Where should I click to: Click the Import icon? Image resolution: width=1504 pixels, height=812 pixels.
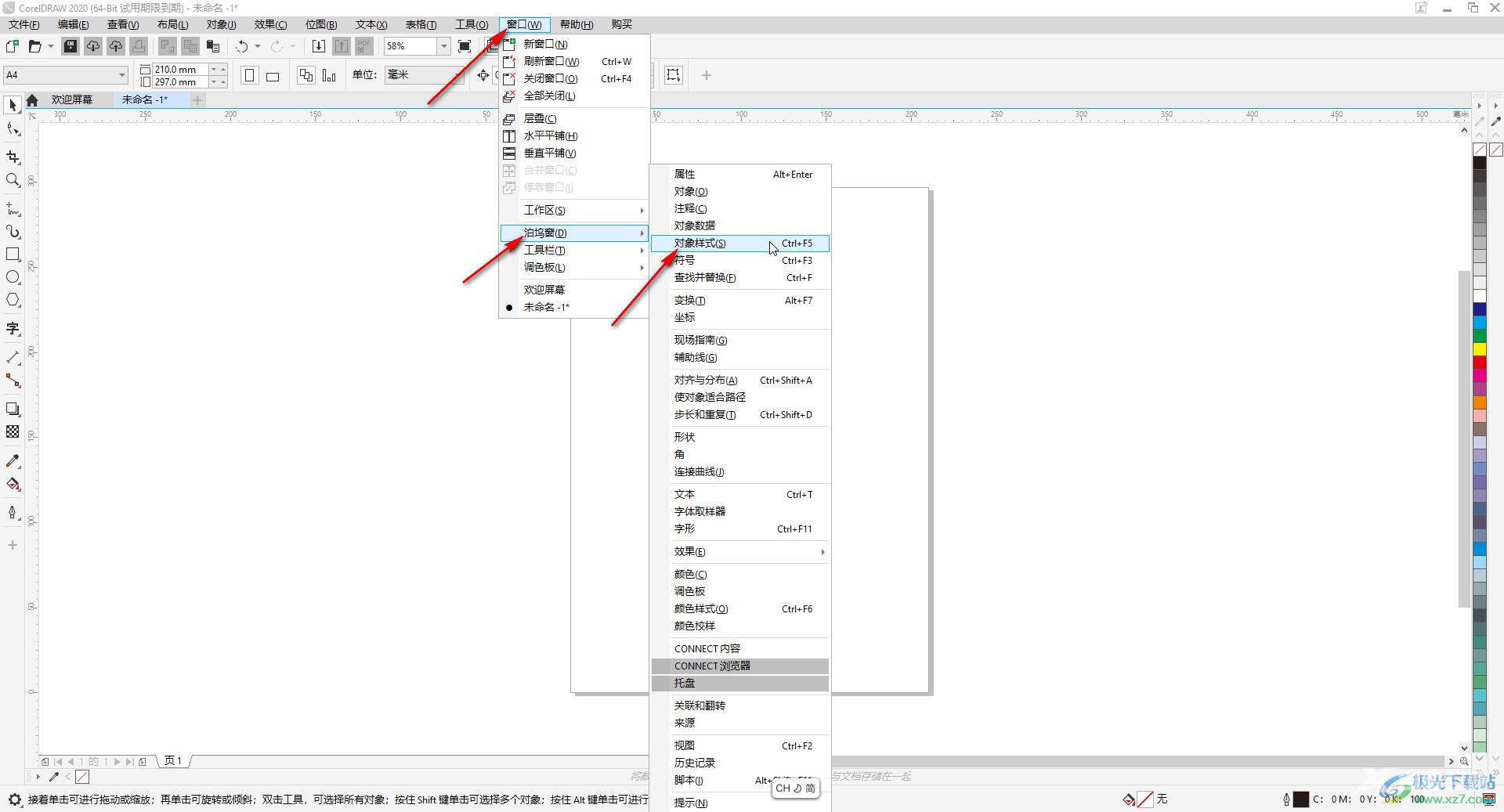coord(319,46)
